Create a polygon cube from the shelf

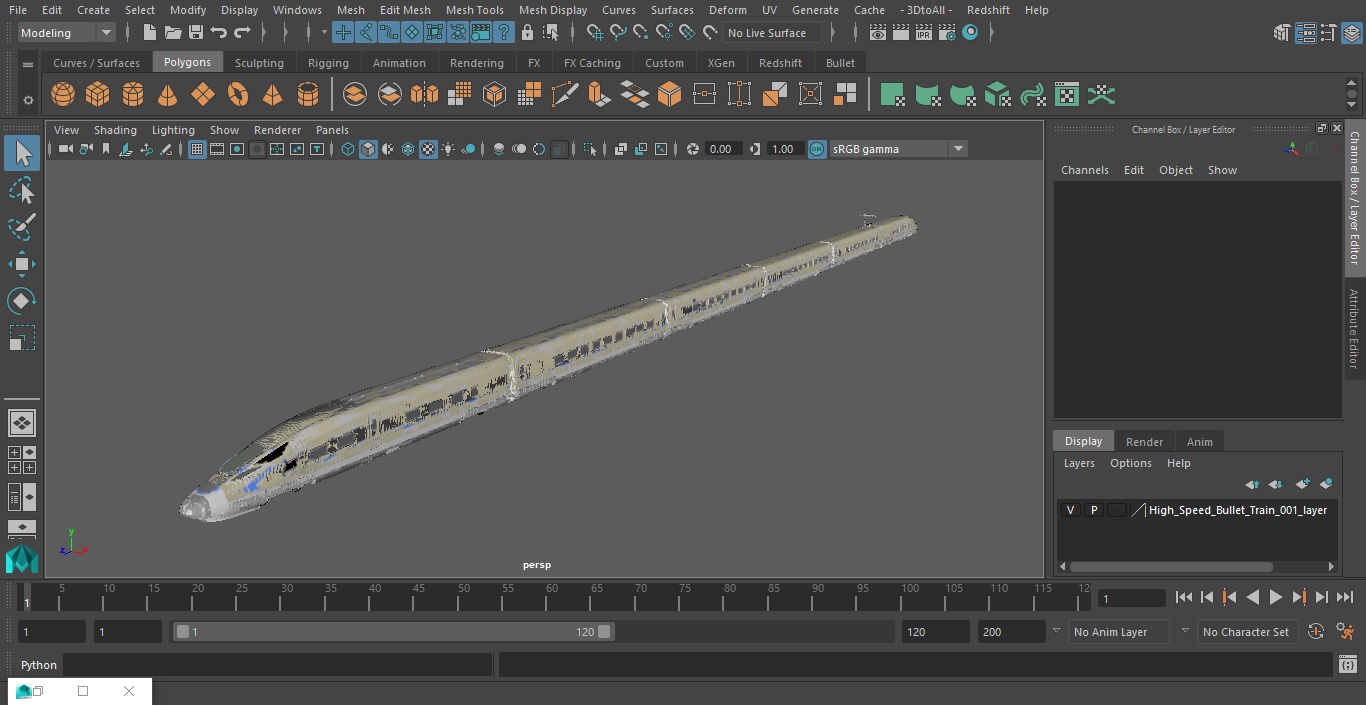click(98, 95)
